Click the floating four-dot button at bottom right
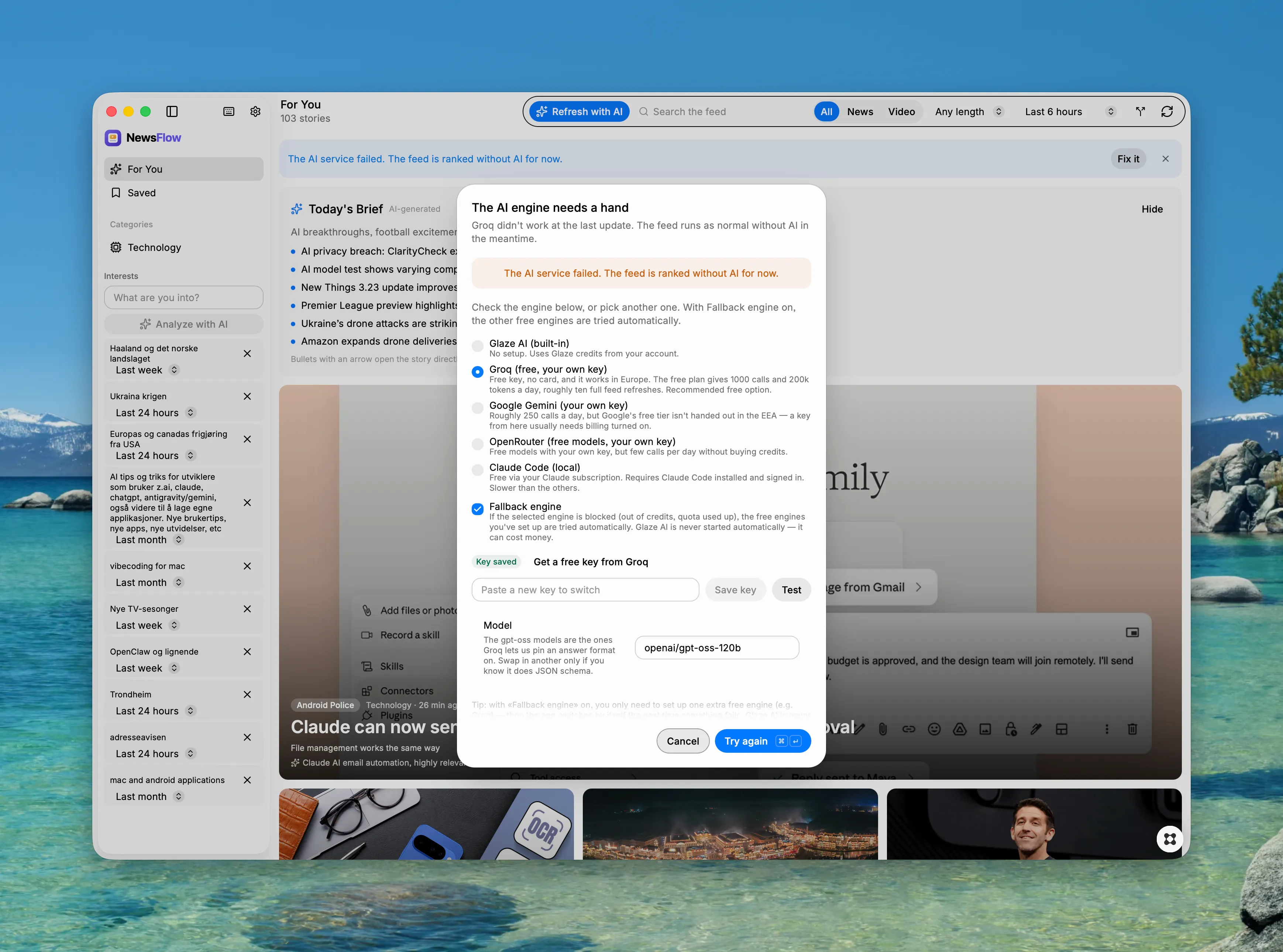The width and height of the screenshot is (1283, 952). 1169,839
